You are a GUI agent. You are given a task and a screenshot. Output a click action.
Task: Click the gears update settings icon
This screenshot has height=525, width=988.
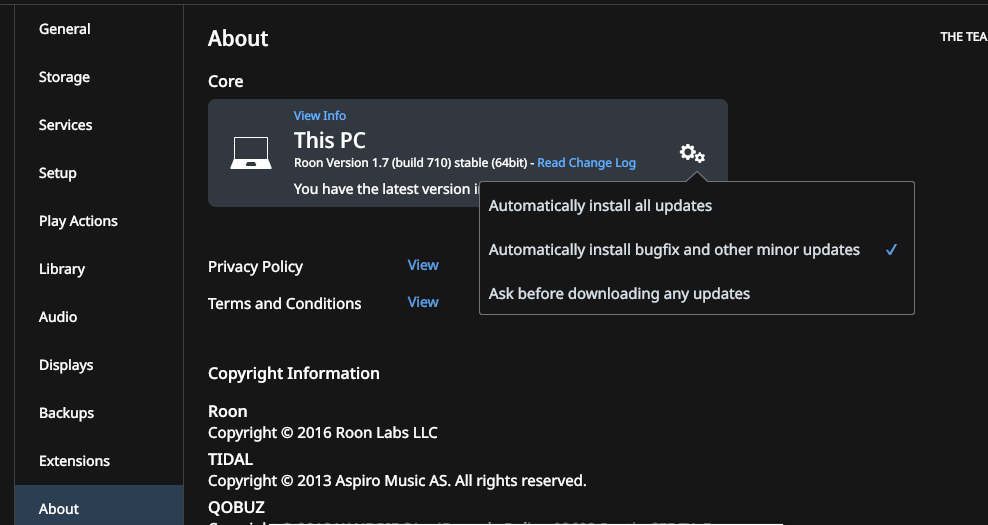click(x=692, y=153)
